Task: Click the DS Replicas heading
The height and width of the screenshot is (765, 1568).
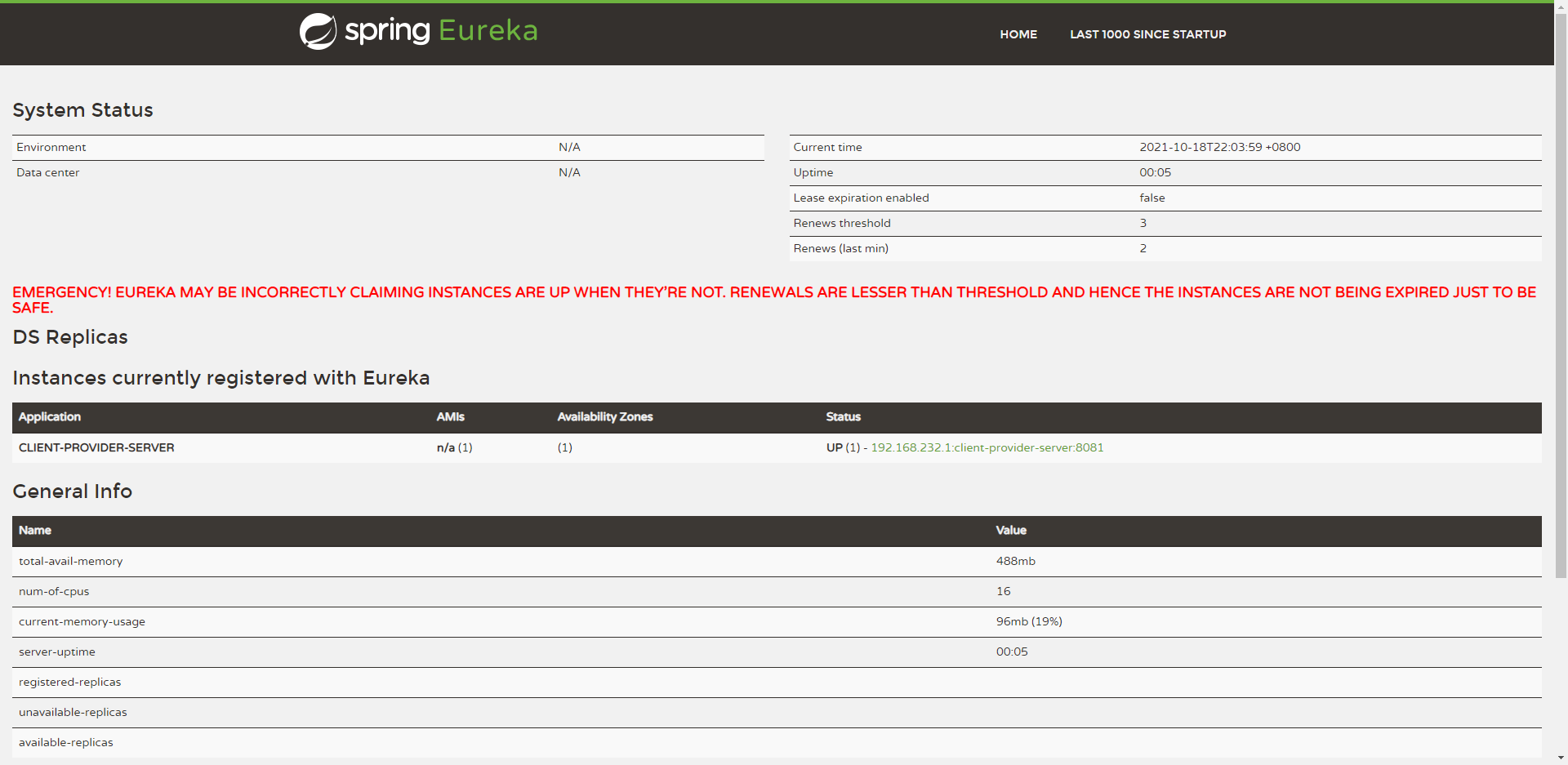Action: [70, 337]
